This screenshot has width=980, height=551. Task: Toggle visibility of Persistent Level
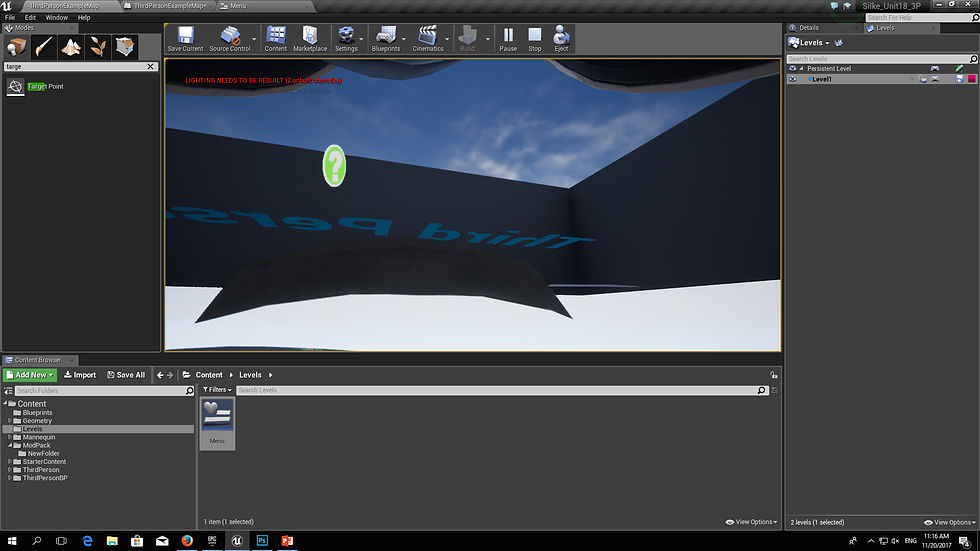[x=792, y=69]
